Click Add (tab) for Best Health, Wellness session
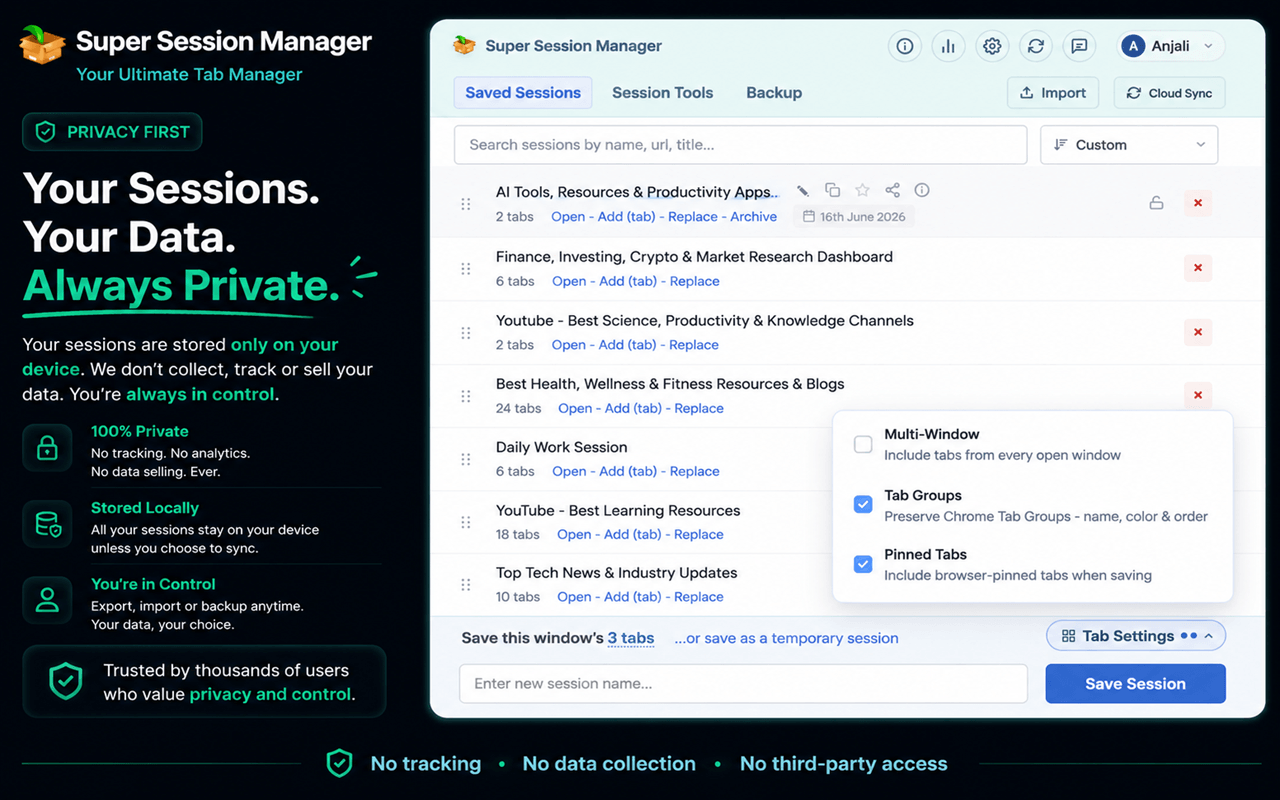 tap(633, 408)
